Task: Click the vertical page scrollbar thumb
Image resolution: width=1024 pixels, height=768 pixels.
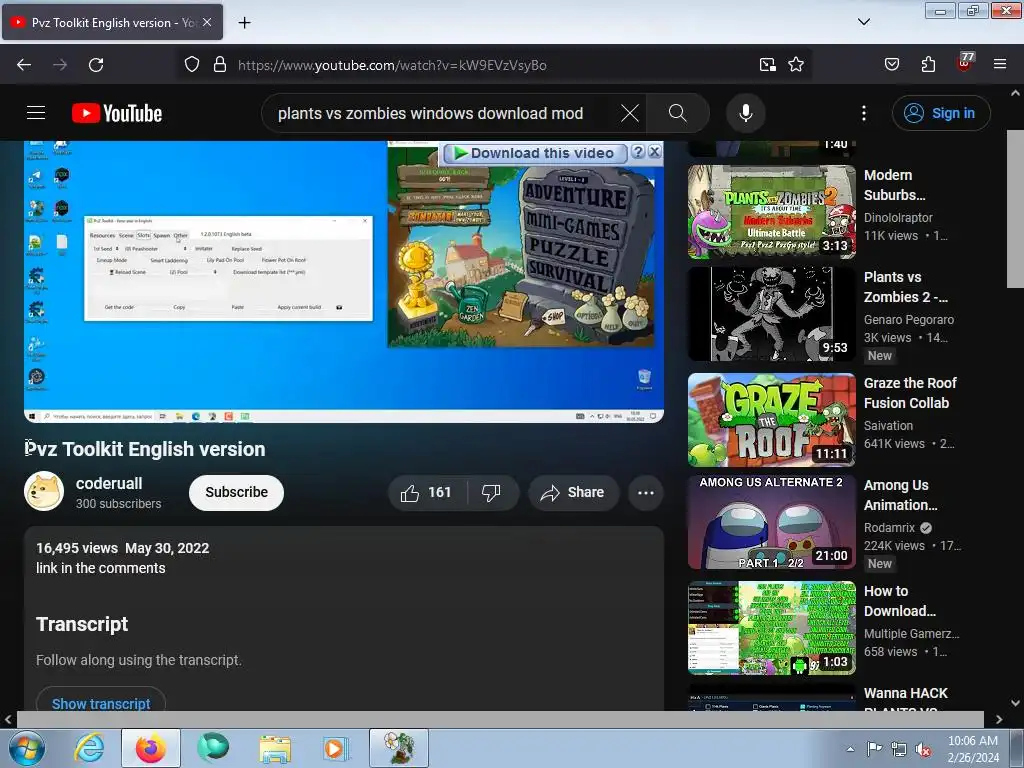Action: (x=1015, y=209)
